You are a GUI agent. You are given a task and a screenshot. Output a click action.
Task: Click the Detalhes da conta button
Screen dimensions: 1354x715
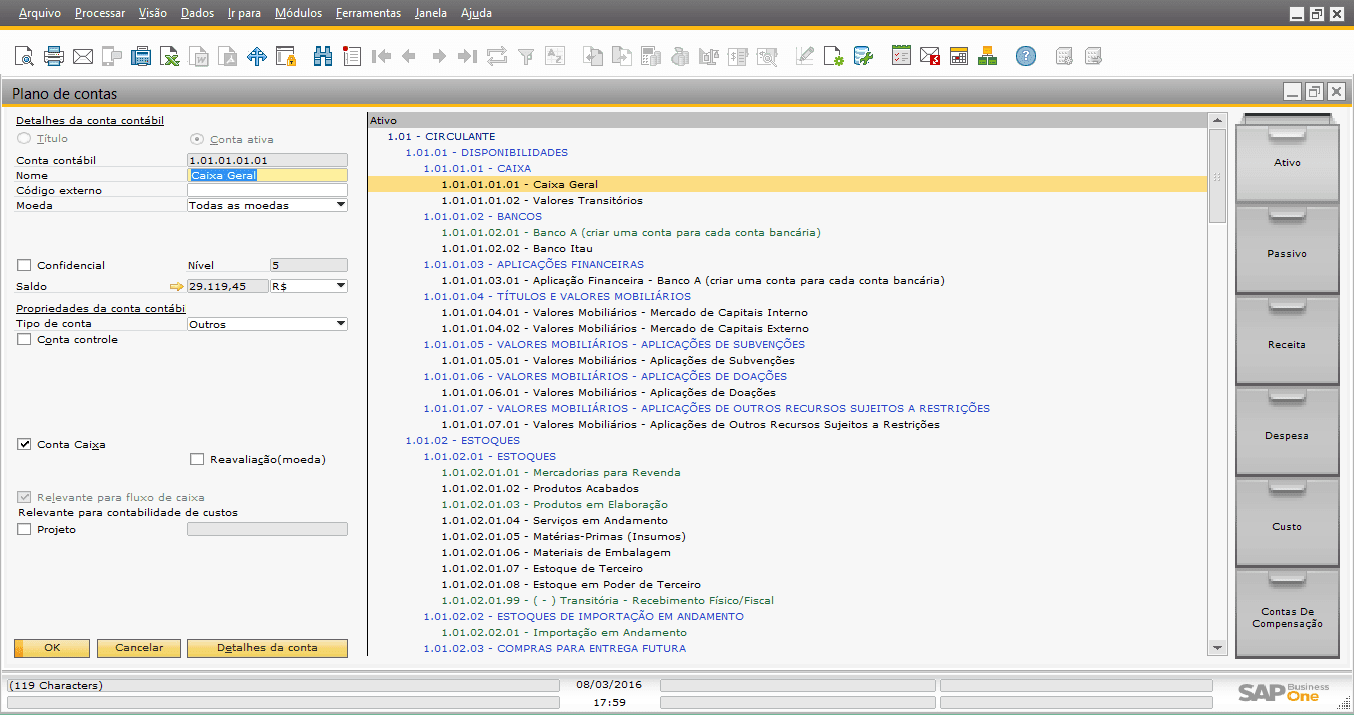click(x=267, y=648)
